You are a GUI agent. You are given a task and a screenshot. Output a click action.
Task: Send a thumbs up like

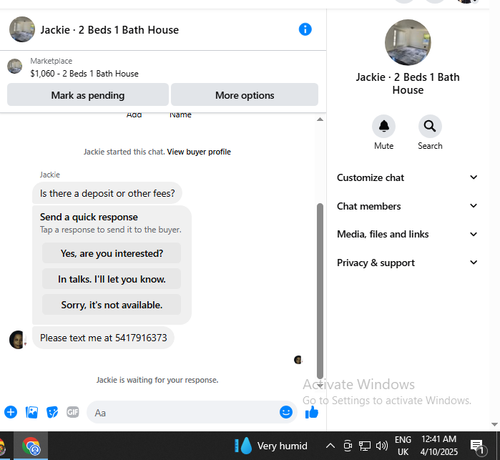click(312, 412)
